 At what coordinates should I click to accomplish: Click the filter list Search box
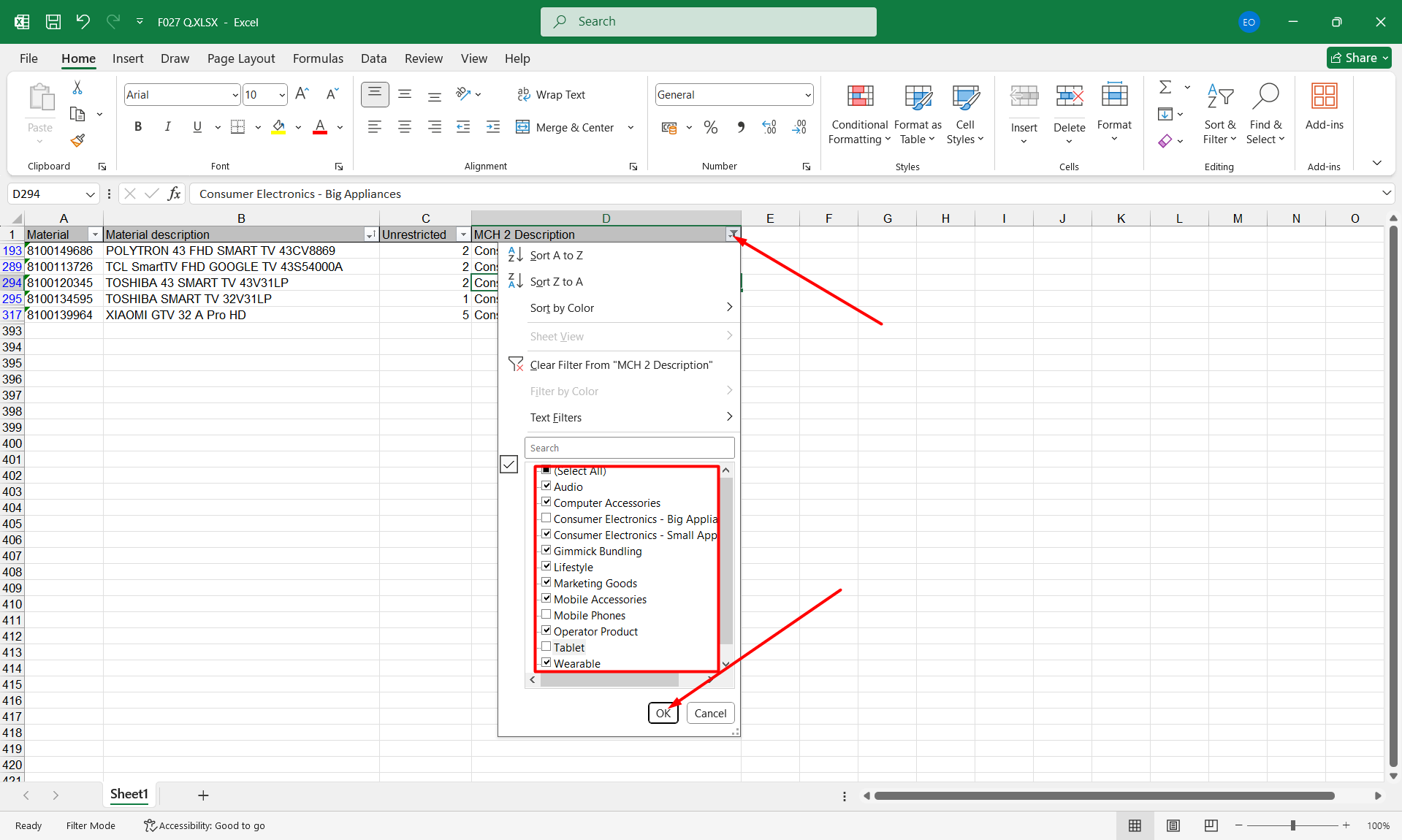pos(629,448)
